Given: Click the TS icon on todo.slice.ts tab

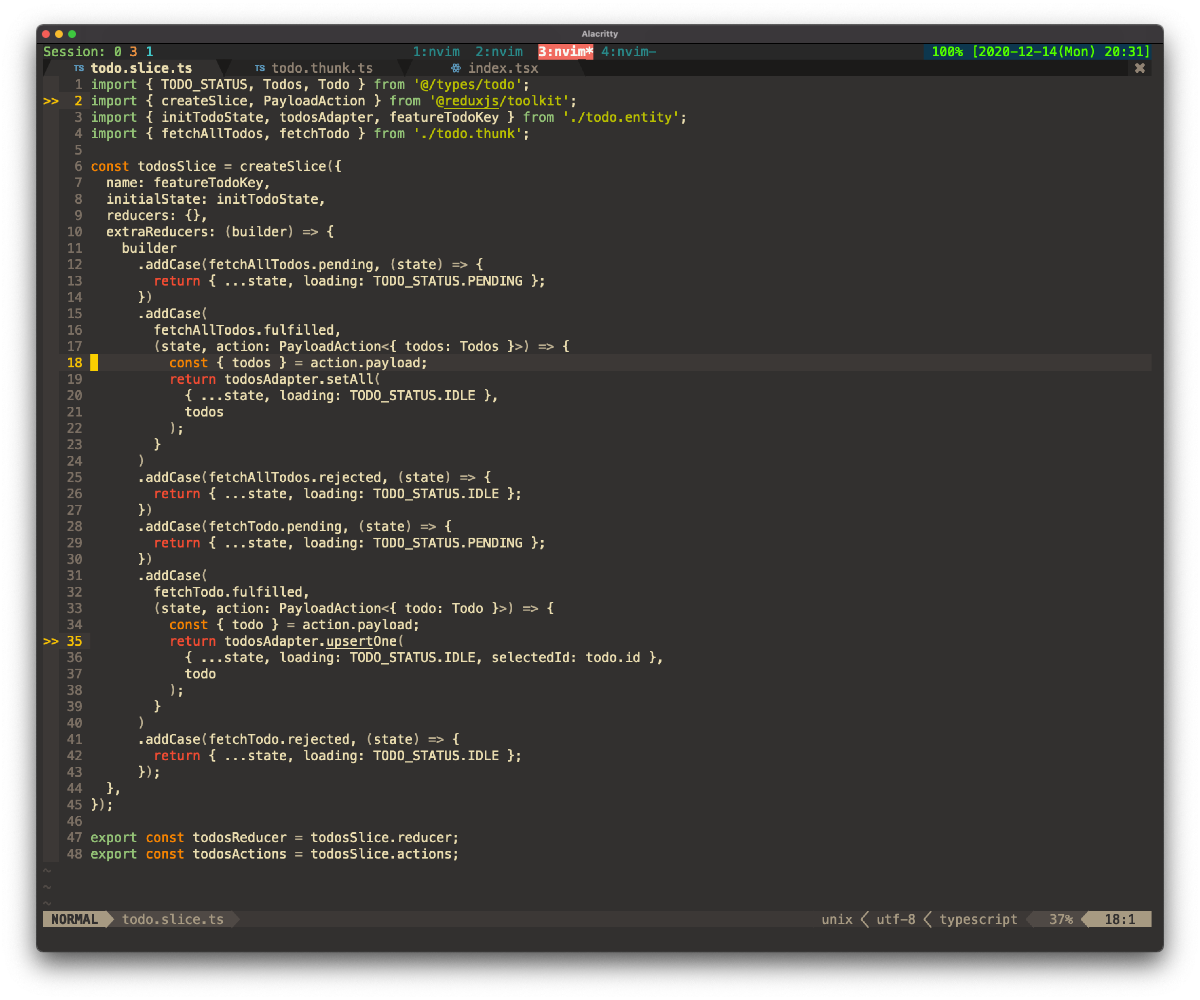Looking at the screenshot, I should (x=79, y=68).
